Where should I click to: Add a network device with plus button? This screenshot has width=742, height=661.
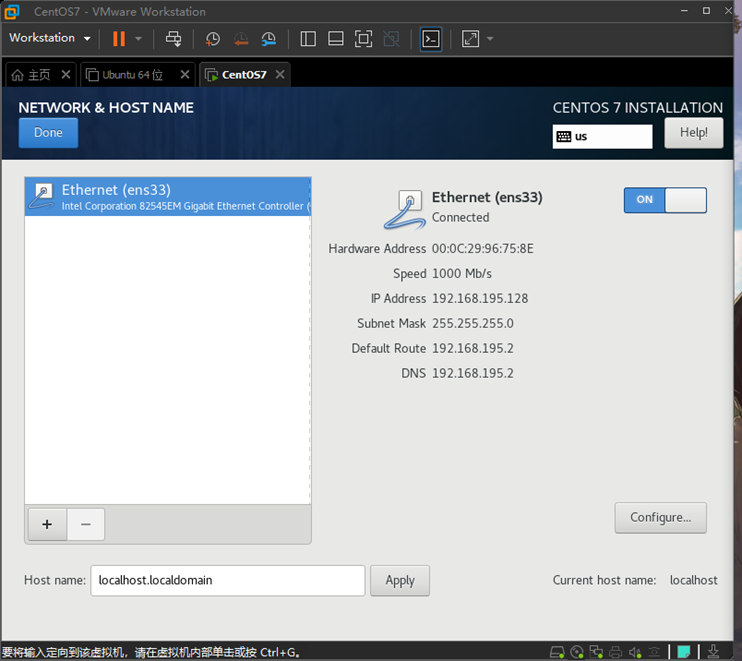47,524
